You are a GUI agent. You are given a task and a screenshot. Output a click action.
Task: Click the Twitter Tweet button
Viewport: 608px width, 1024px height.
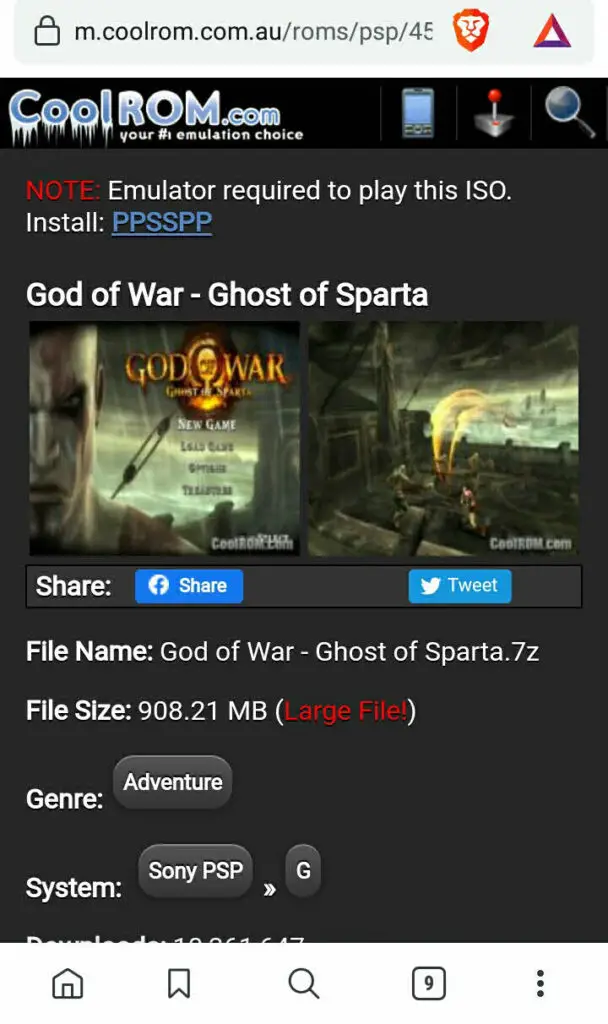[460, 586]
